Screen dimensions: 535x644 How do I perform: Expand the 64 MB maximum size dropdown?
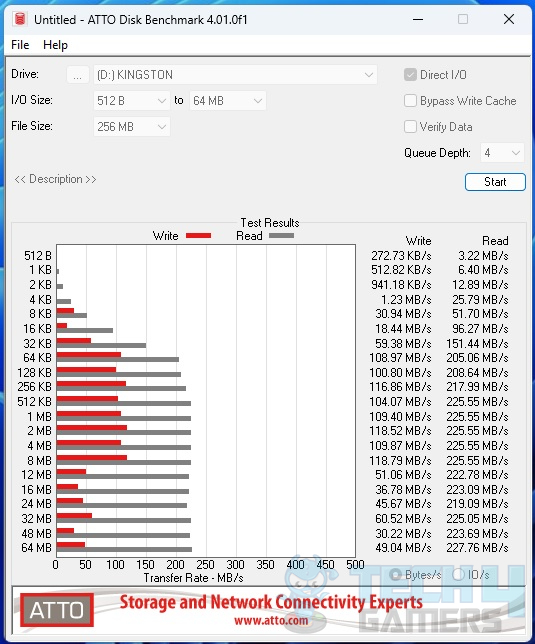click(228, 101)
